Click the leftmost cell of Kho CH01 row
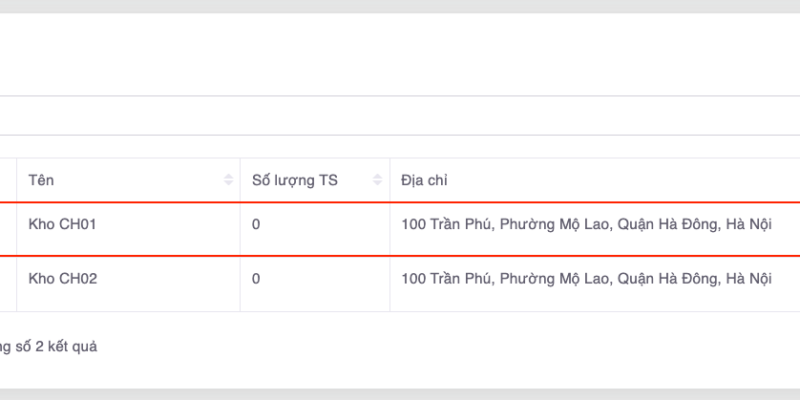The width and height of the screenshot is (800, 400). point(8,226)
